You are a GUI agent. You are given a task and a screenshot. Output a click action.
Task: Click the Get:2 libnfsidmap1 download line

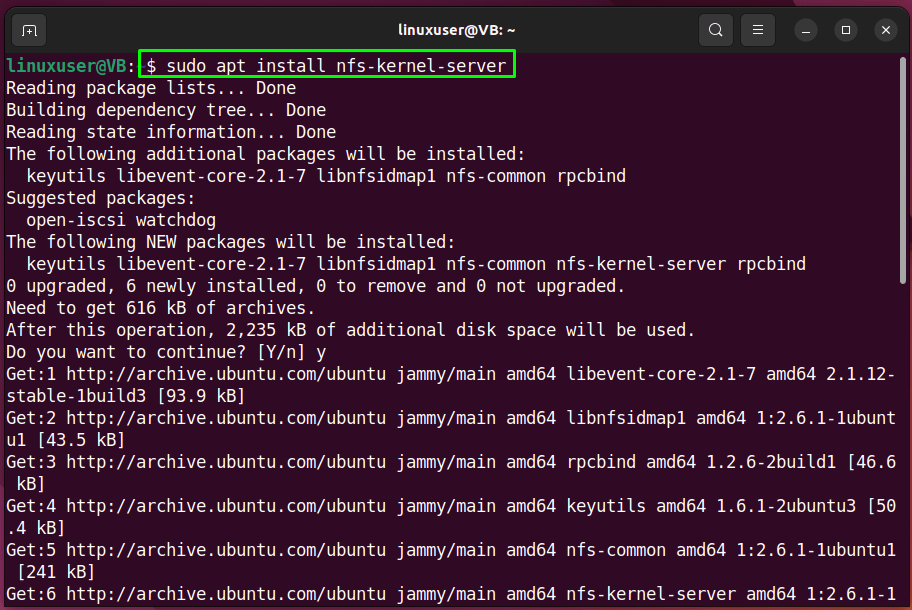click(451, 418)
